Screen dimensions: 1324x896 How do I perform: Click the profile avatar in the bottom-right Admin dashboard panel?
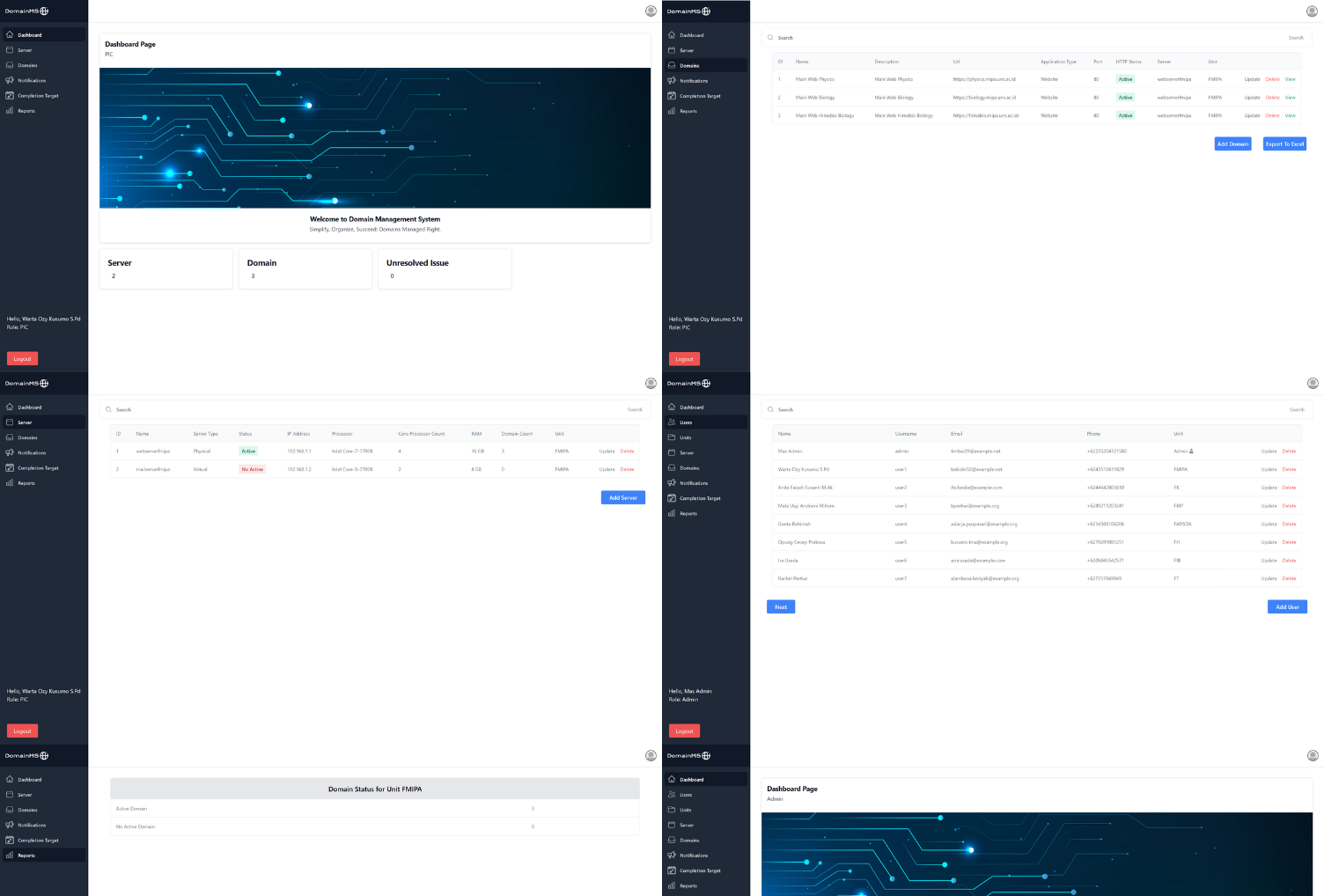click(1313, 755)
